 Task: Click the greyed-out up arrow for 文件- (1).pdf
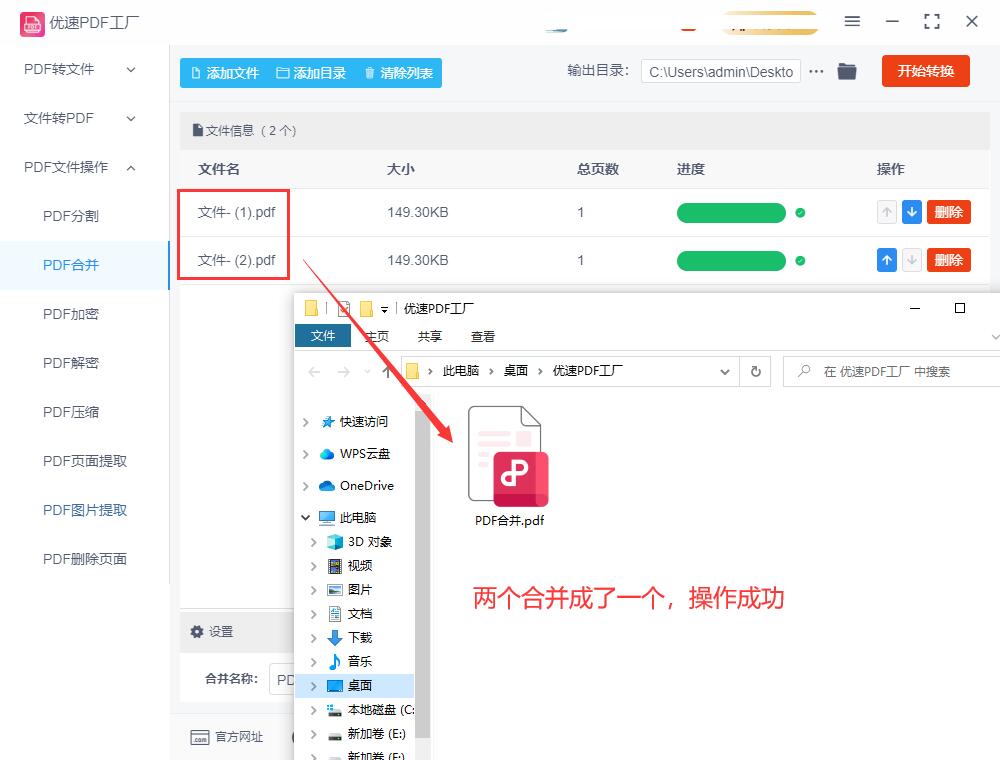click(x=886, y=212)
